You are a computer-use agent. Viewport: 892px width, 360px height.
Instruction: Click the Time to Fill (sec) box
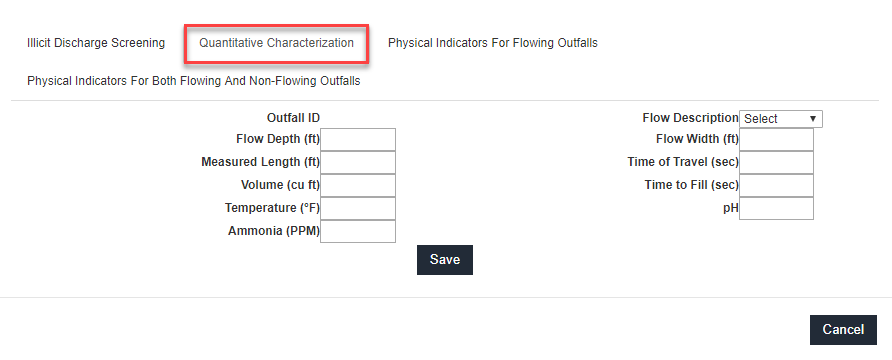pos(777,185)
